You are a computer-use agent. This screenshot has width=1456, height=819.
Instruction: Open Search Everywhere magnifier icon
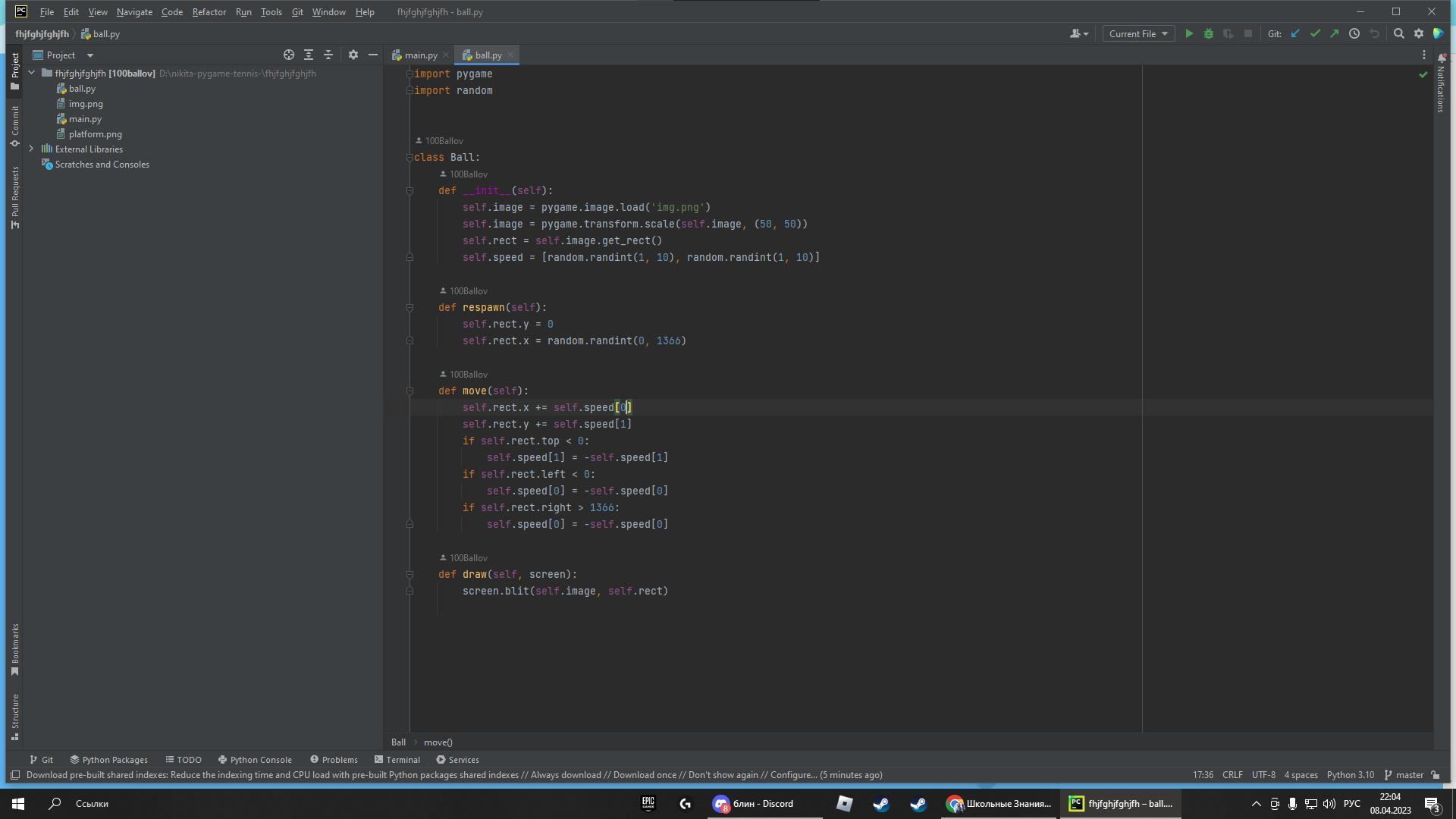click(1399, 33)
